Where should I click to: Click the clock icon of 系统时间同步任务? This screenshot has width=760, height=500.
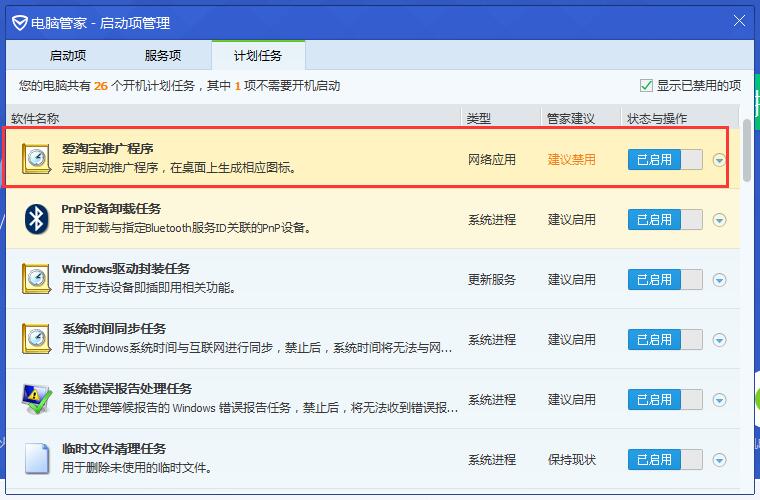[36, 339]
